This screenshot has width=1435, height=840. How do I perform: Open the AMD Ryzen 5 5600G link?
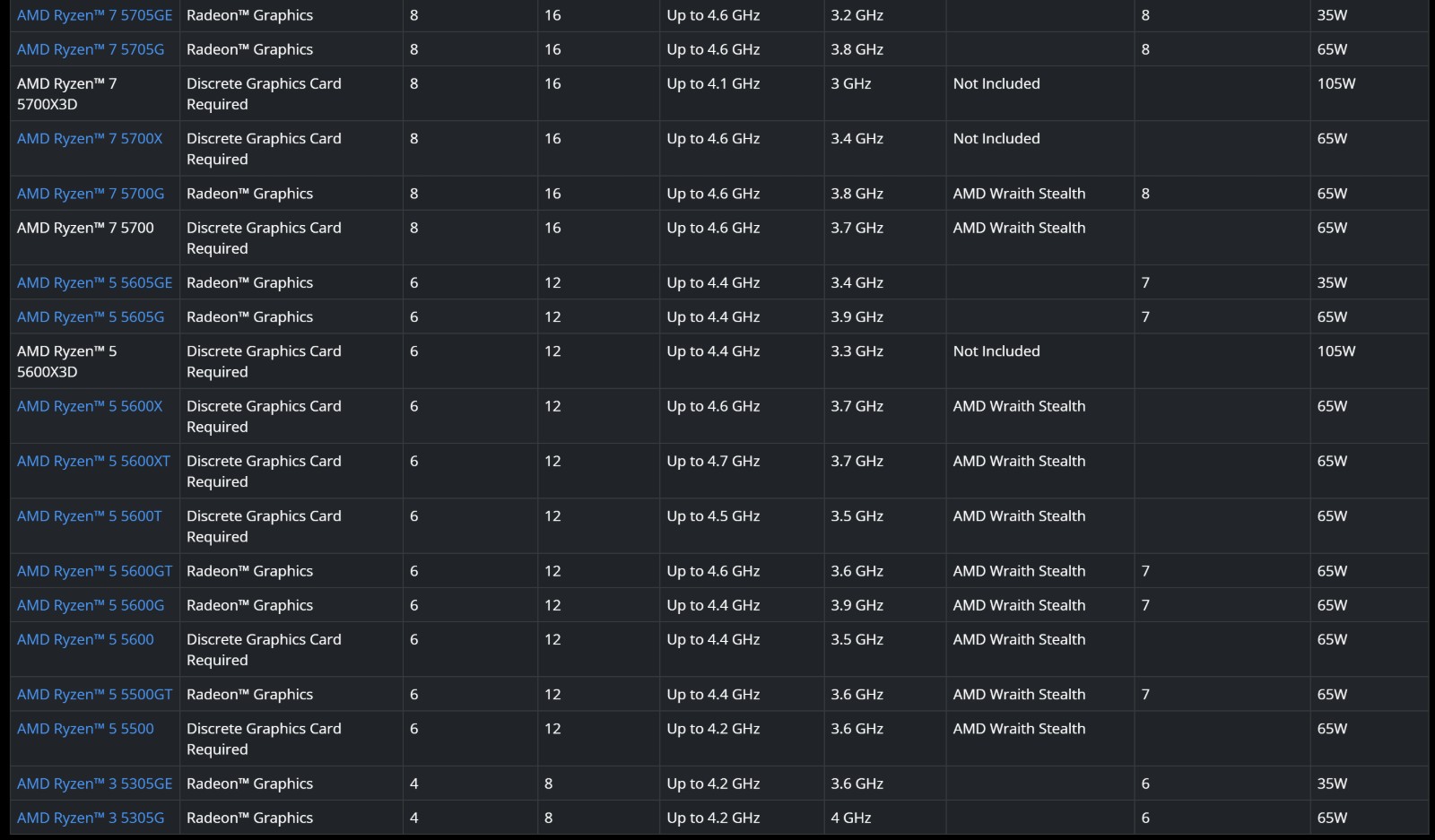pos(91,605)
